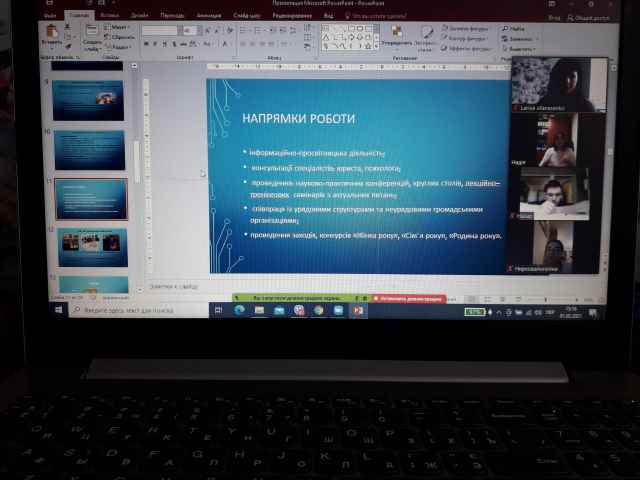Click the Reset (Сбросить) slide button

click(118, 37)
